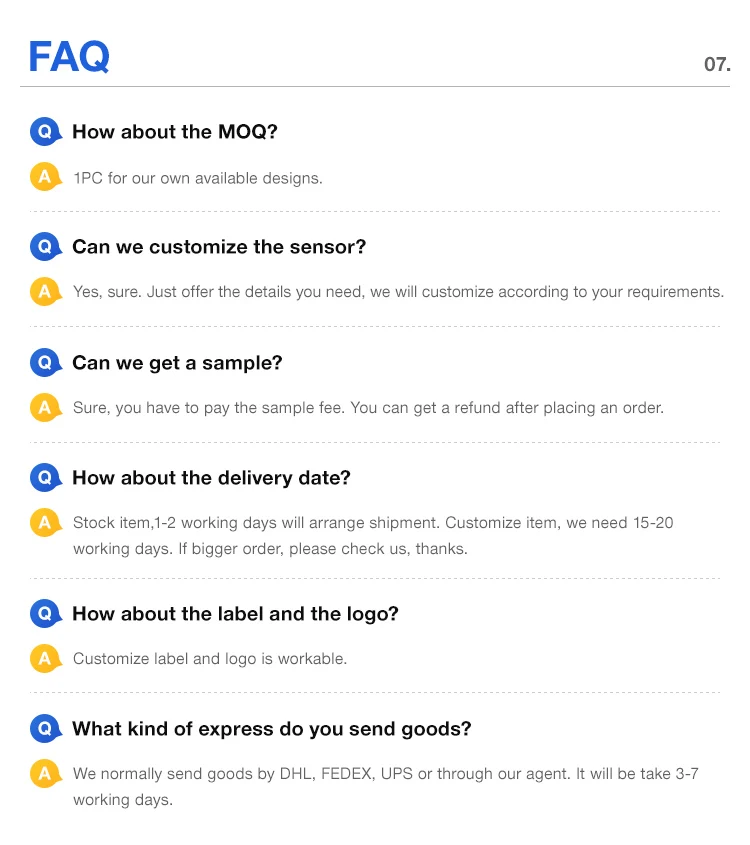Viewport: 750px width, 845px height.
Task: Click the Q icon beside the sample question
Action: [x=45, y=362]
